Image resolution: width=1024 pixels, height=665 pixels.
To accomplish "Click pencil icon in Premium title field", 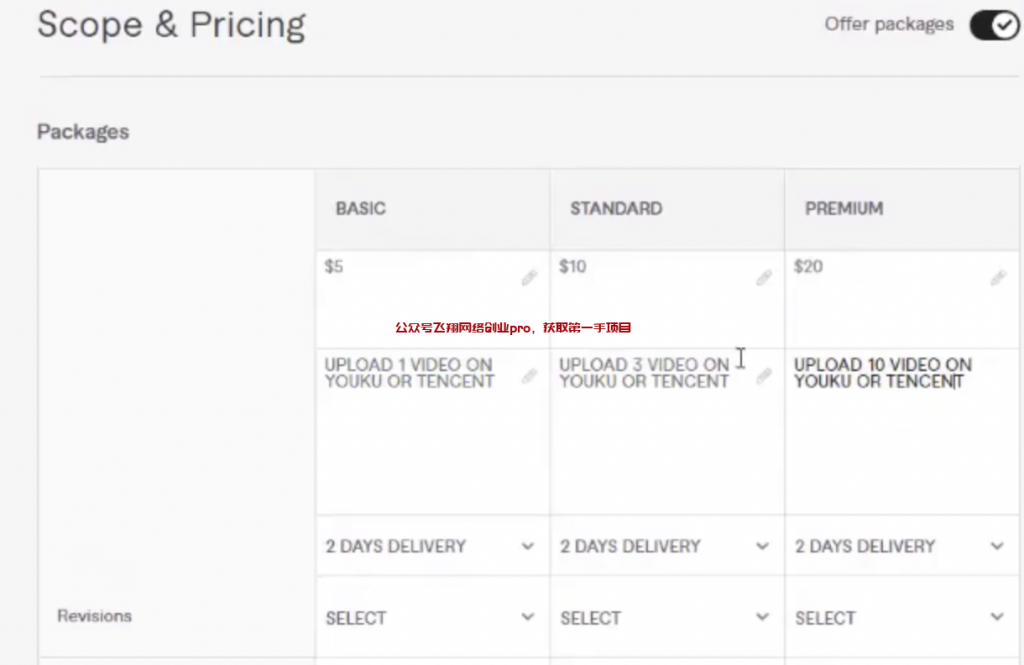I will 998,278.
